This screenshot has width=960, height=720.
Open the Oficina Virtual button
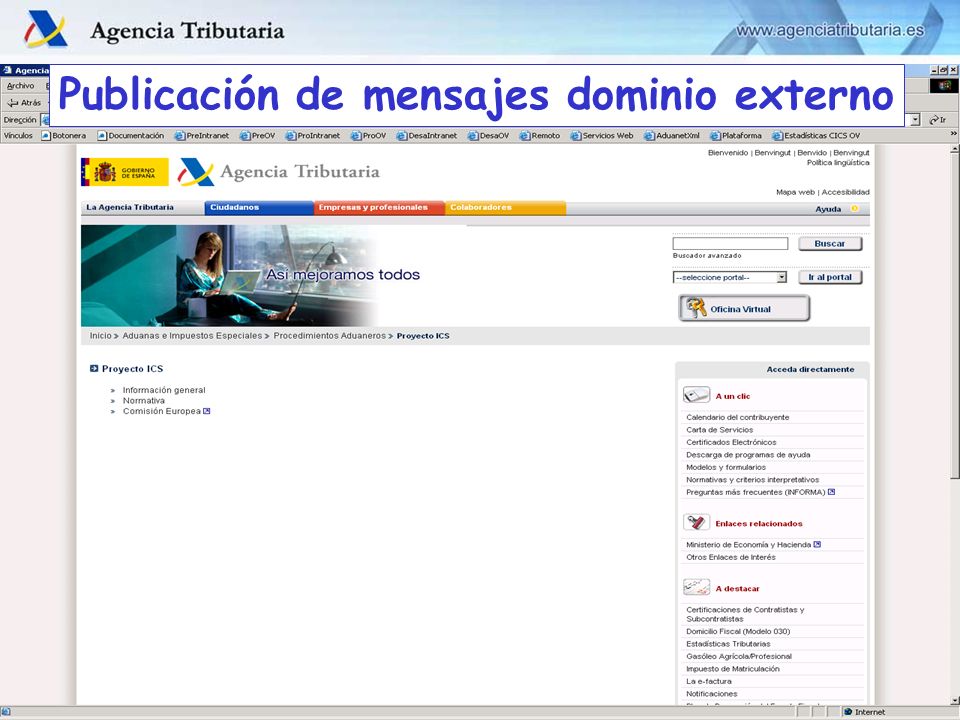[x=744, y=309]
